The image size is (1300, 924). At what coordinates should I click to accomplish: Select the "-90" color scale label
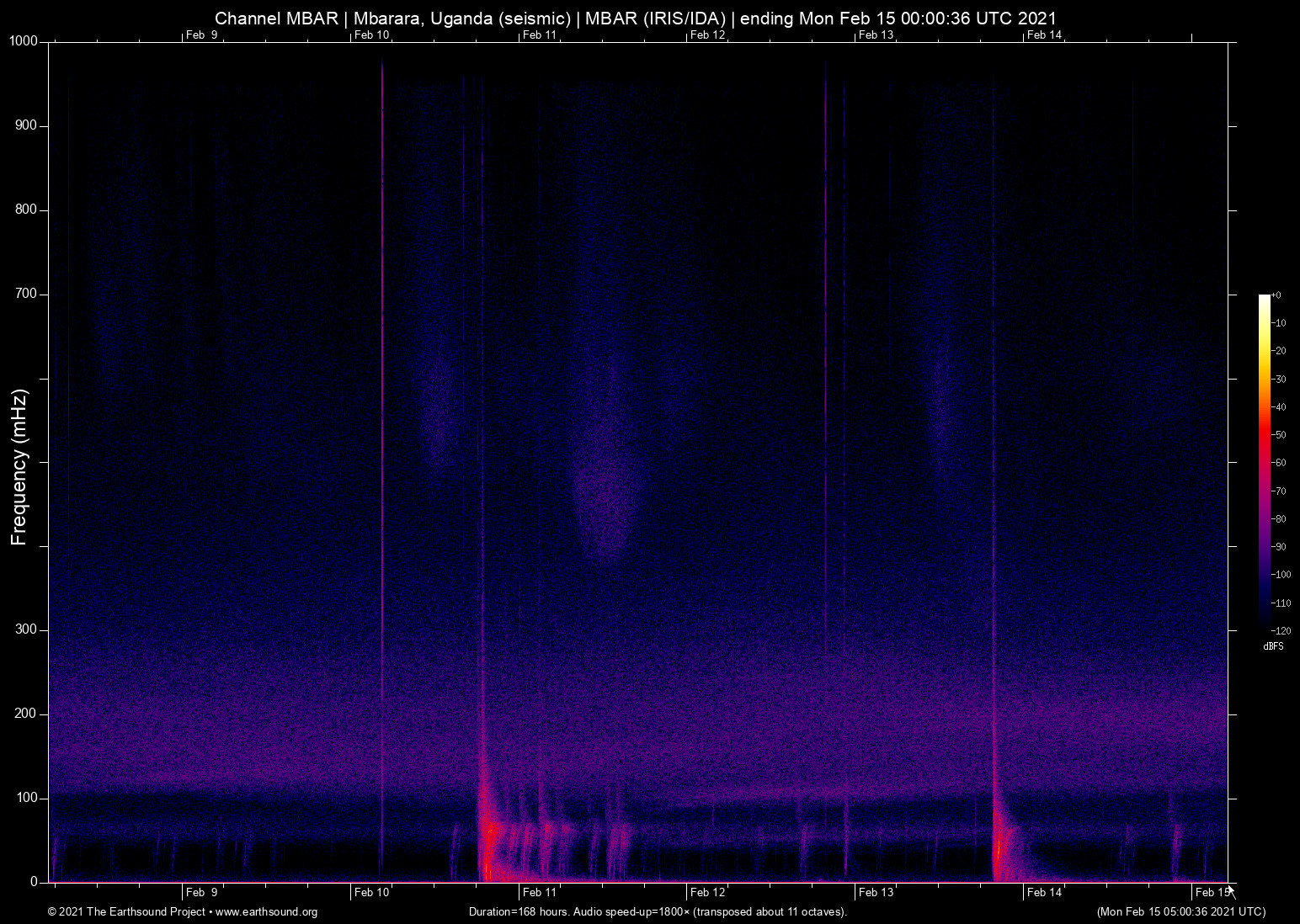(x=1279, y=547)
